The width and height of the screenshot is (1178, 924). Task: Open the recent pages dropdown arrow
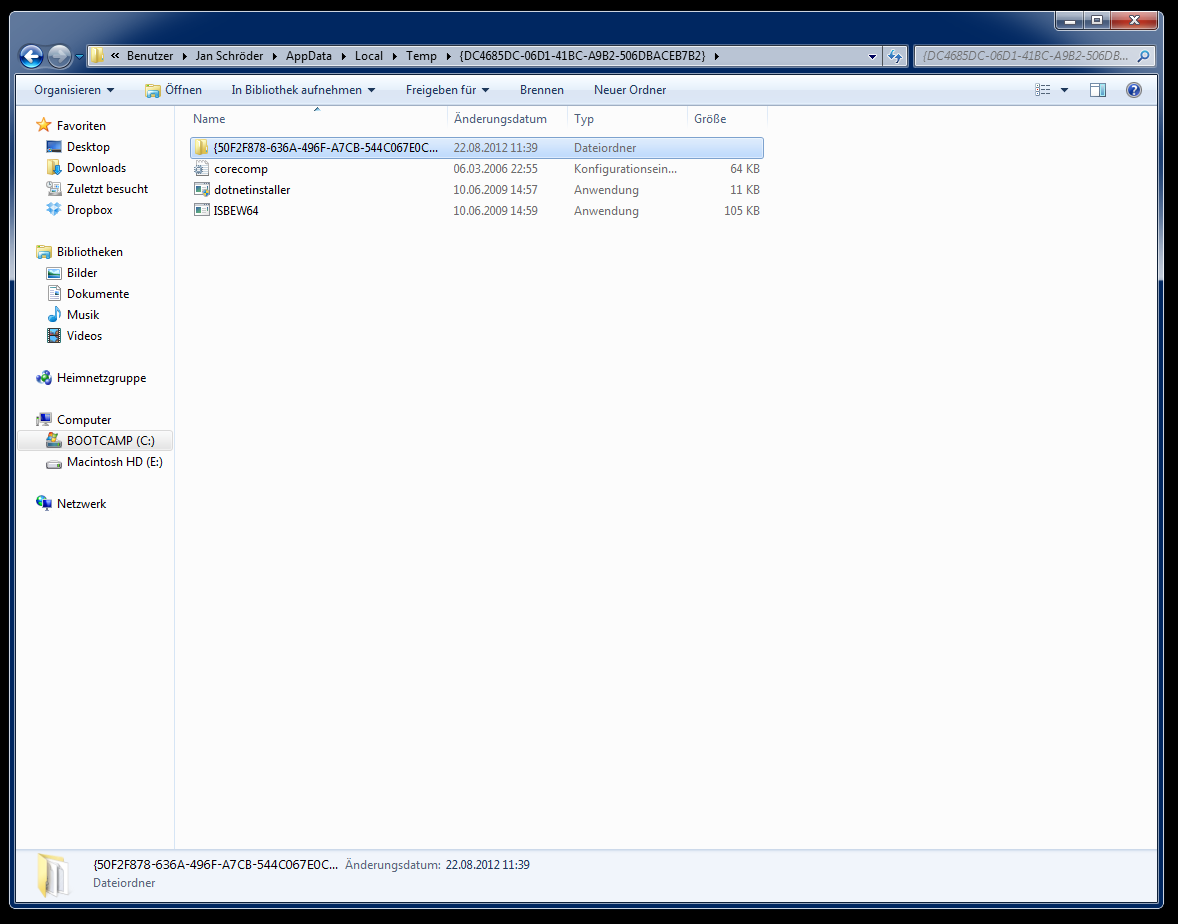[x=79, y=56]
